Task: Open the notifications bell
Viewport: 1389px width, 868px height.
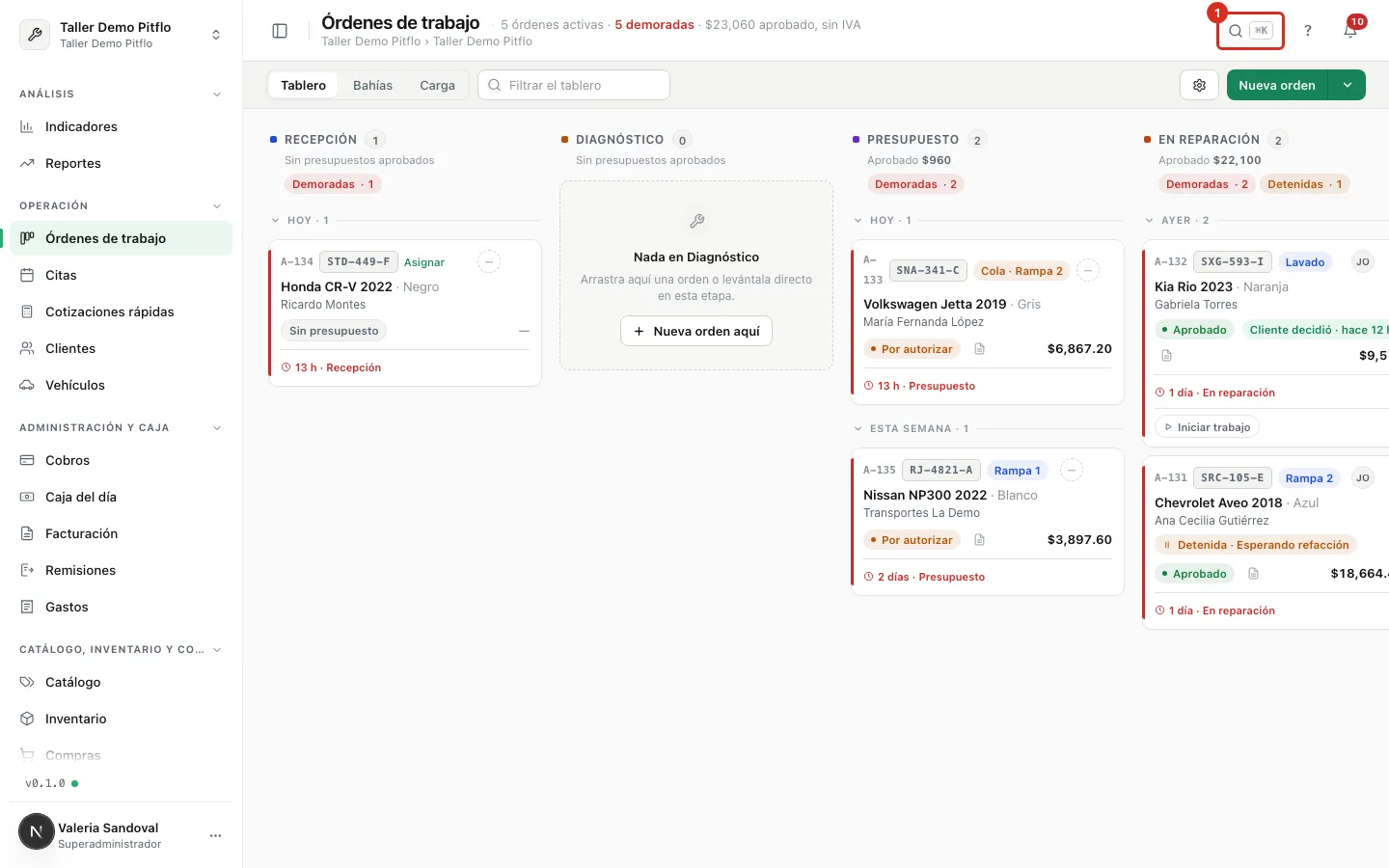Action: click(x=1350, y=31)
